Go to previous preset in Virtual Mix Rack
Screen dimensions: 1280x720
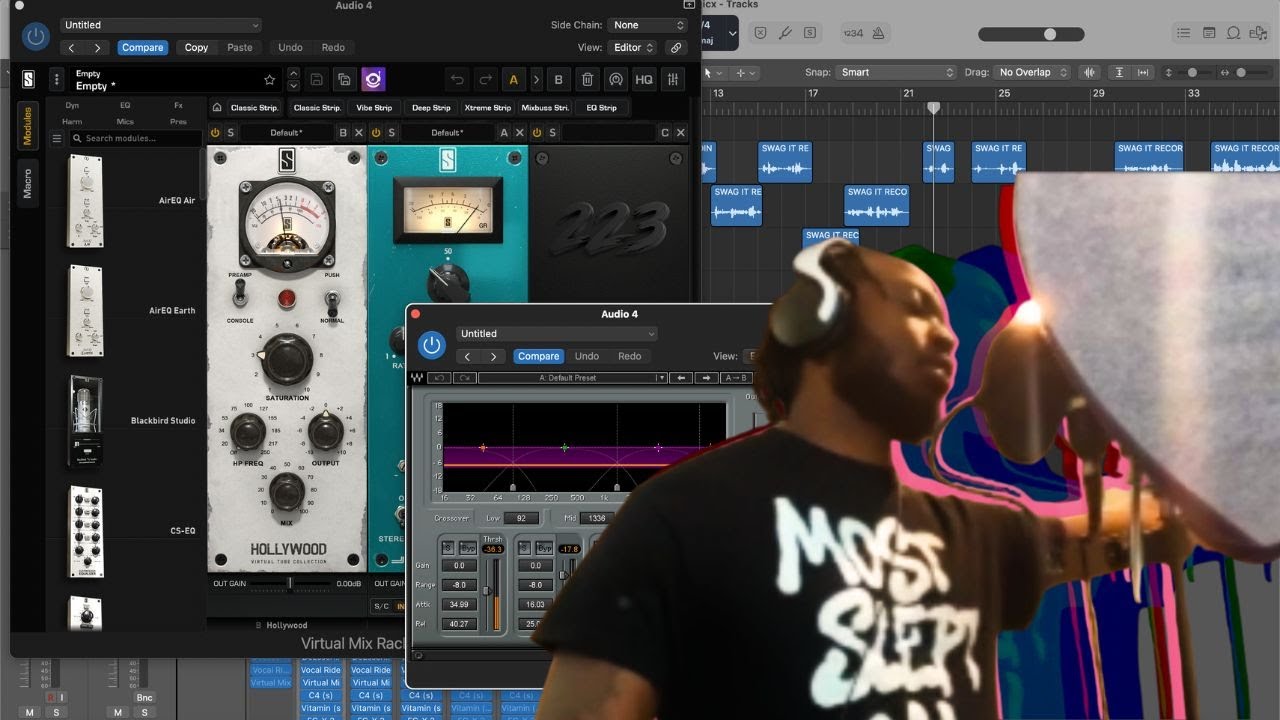pos(72,47)
